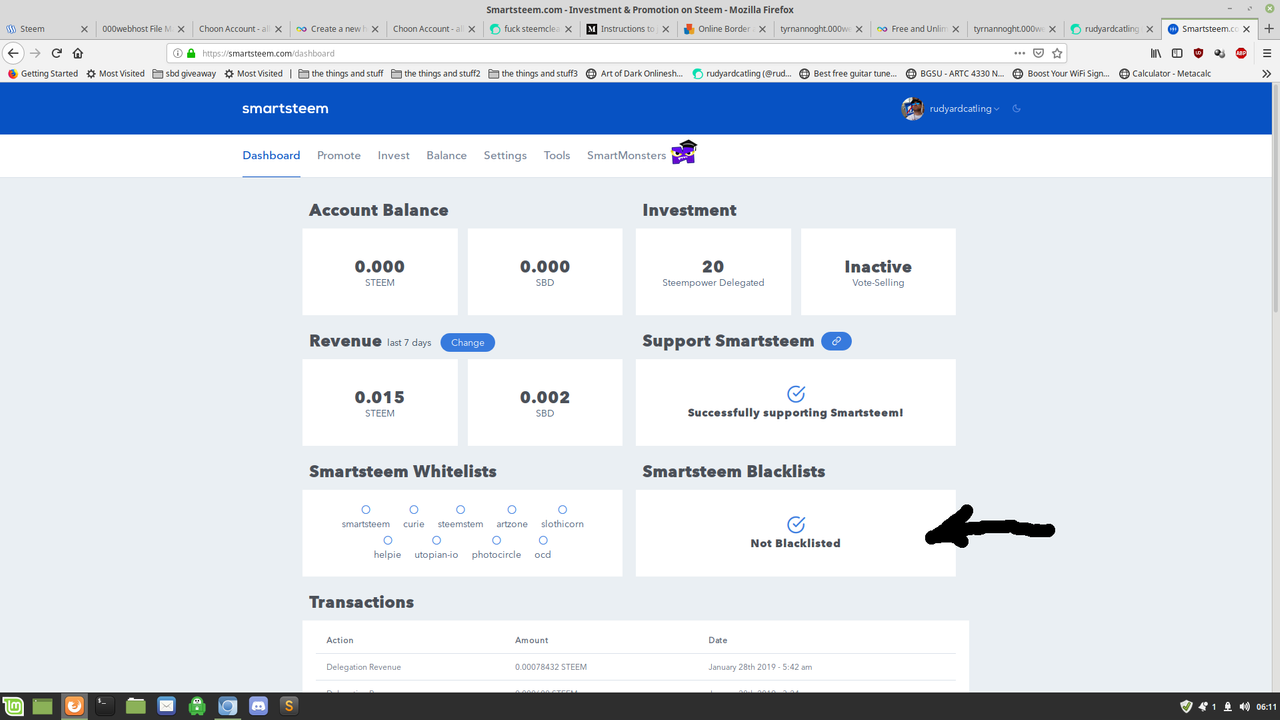Screen dimensions: 1280x720
Task: Open the Invest section
Action: [x=394, y=155]
